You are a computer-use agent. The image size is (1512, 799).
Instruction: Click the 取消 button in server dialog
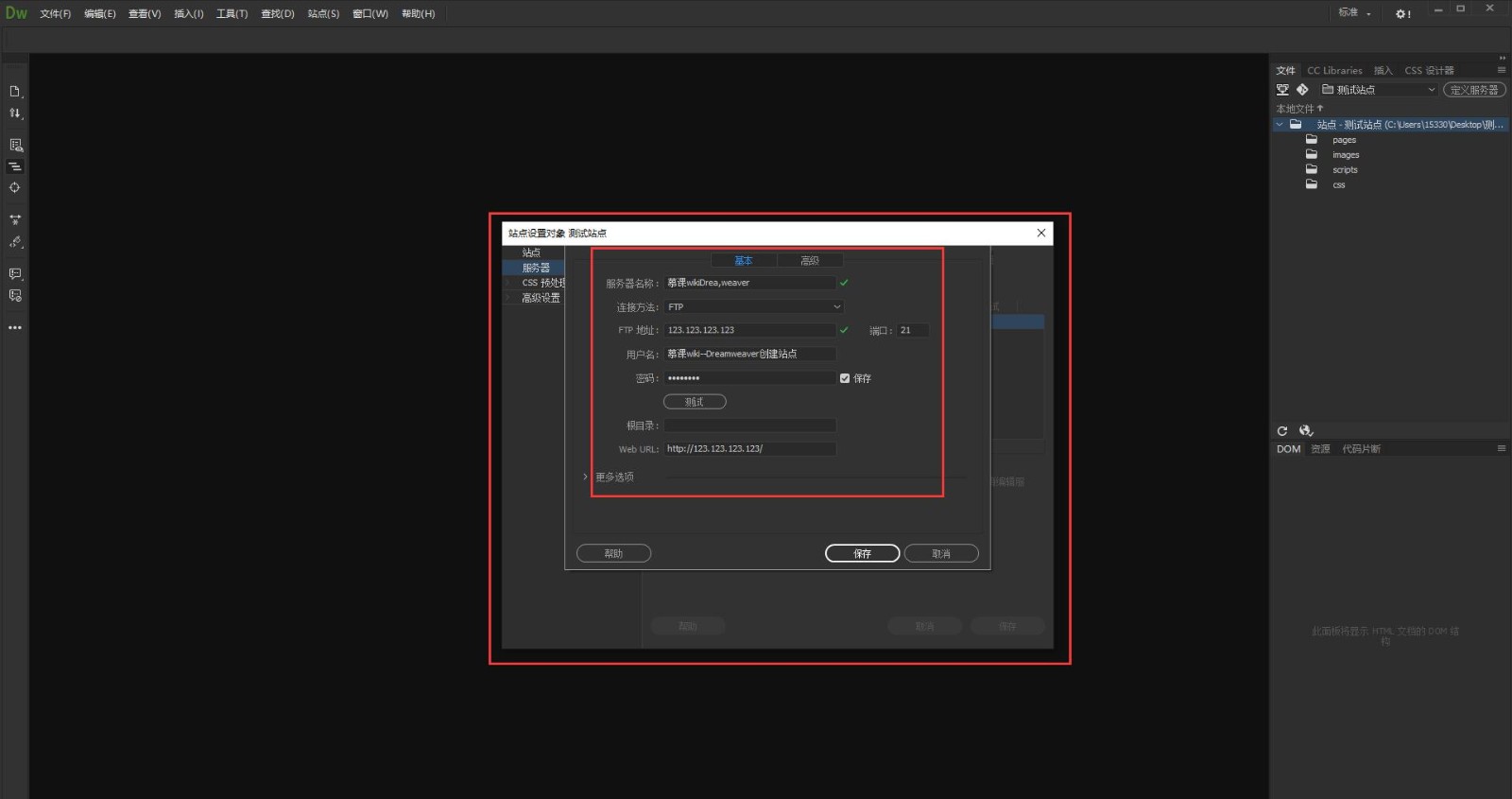pyautogui.click(x=941, y=553)
